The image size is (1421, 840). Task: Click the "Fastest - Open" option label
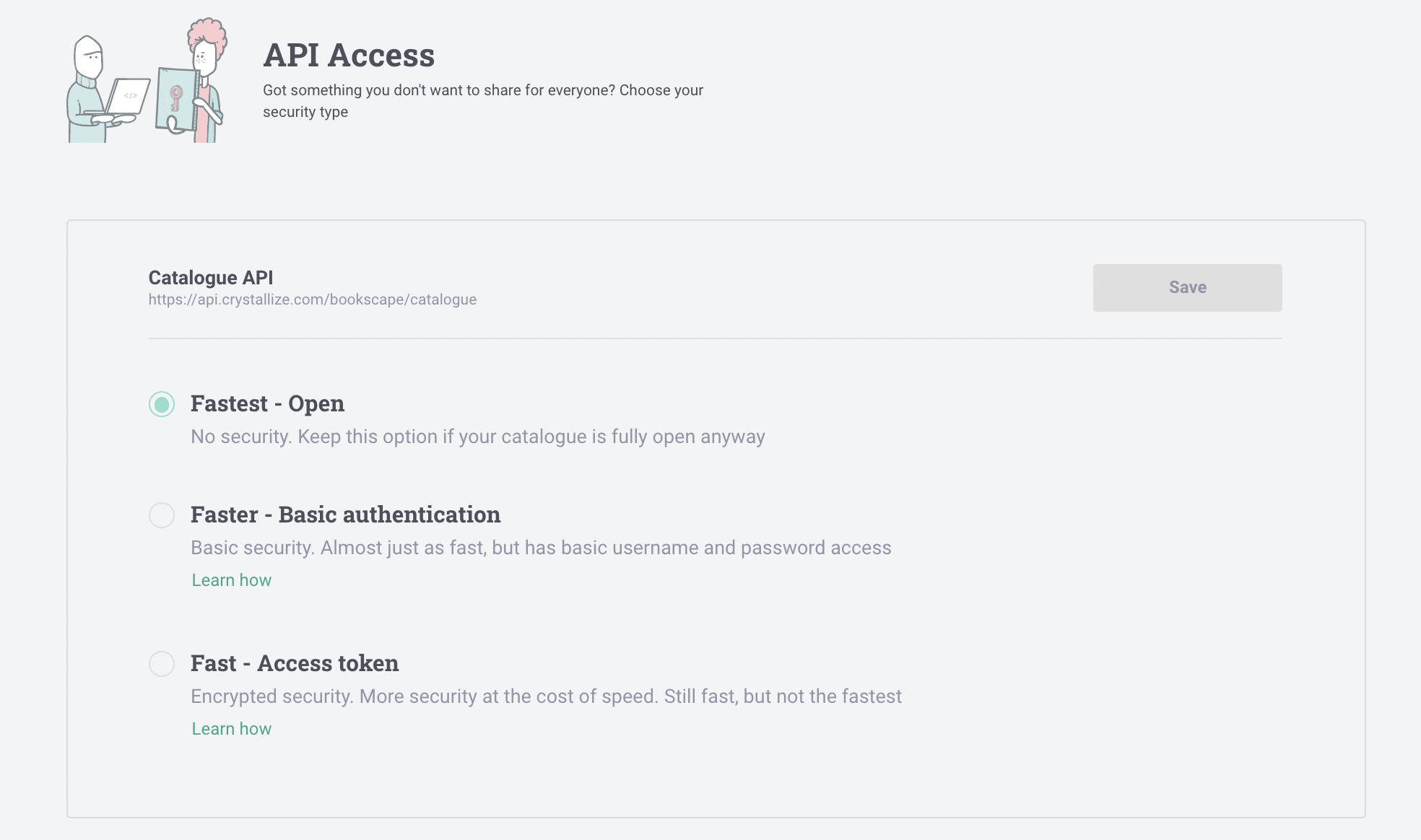[267, 403]
